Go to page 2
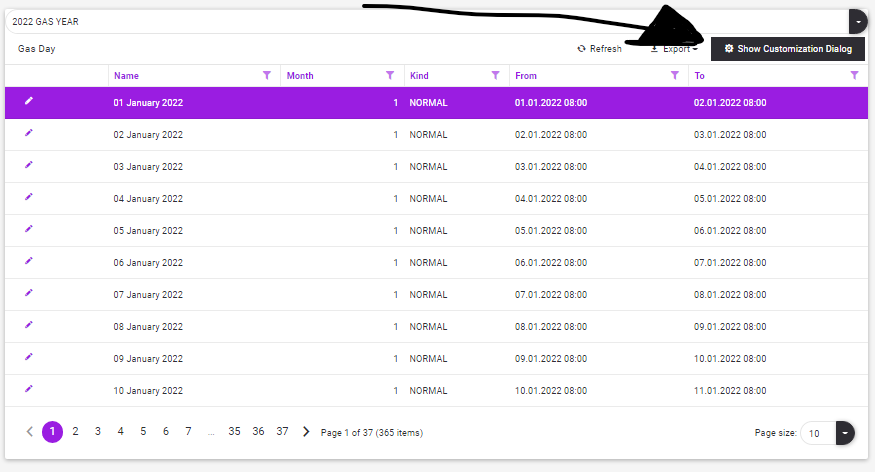Screen dimensions: 875x472 (x=75, y=431)
